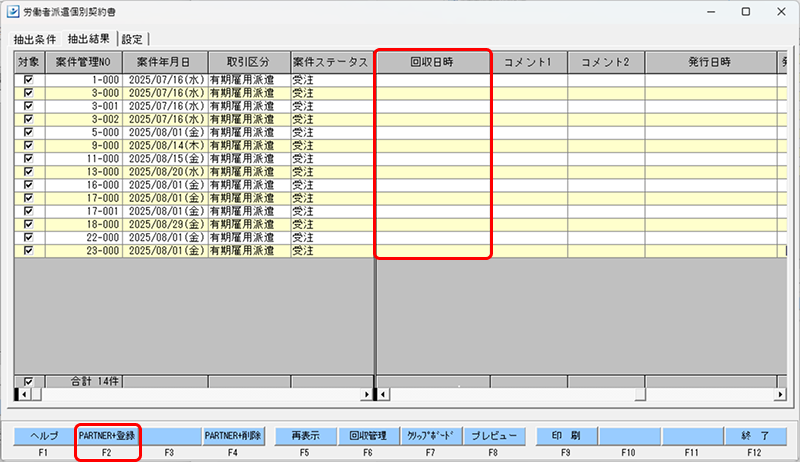Viewport: 800px width, 462px height.
Task: Switch to the 抽出条件 tab
Action: 35,39
